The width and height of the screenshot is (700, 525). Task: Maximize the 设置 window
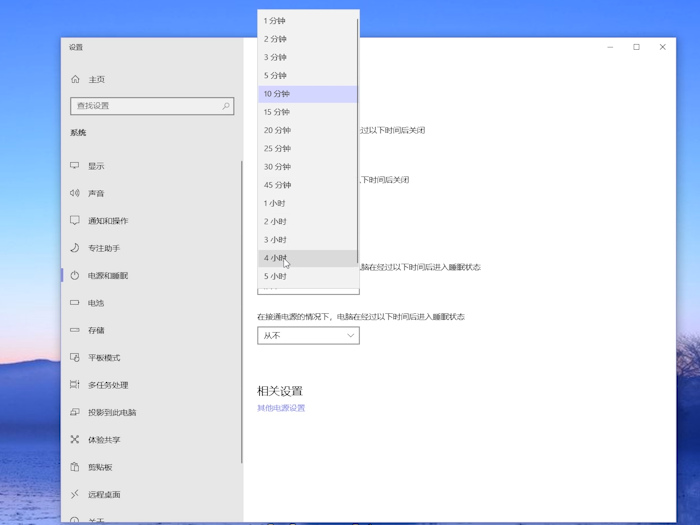coord(637,47)
